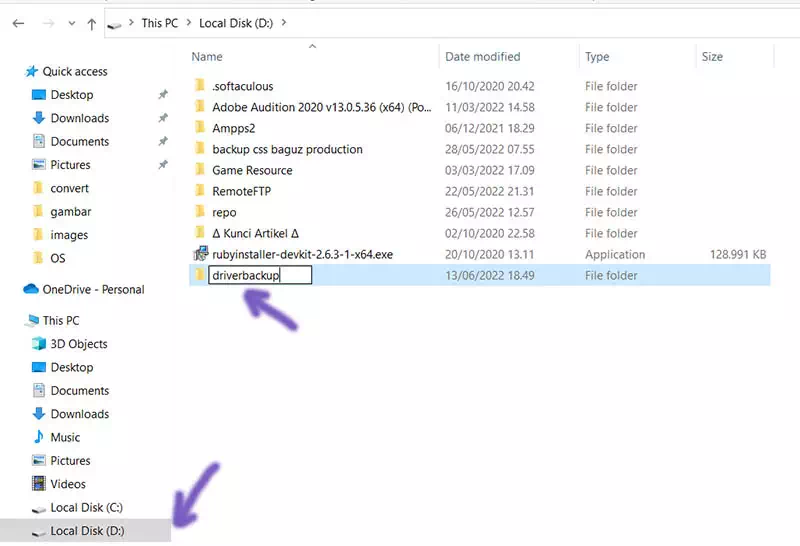Click the rubyinstaller application icon

pos(201,254)
